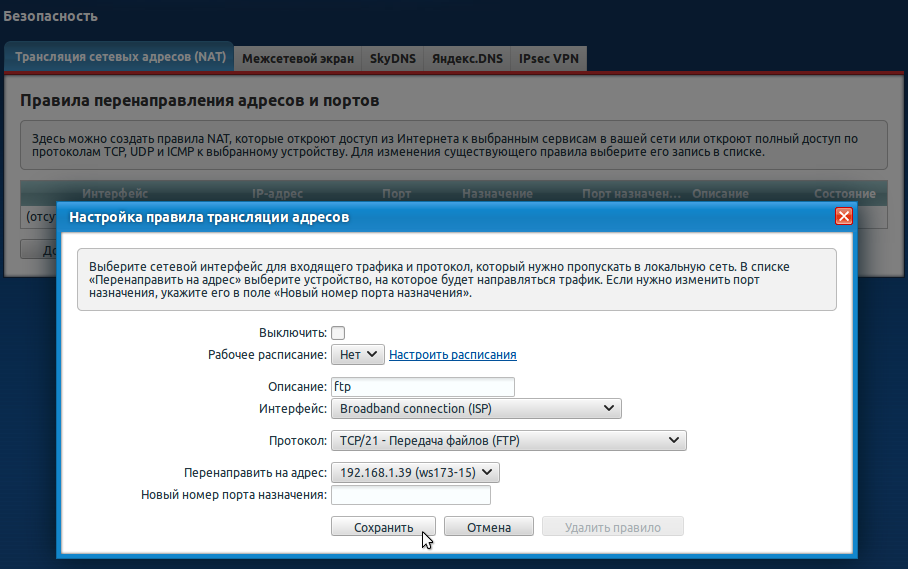Viewport: 908px width, 569px height.
Task: Open the Протокол TCP/21 dropdown
Action: tap(508, 441)
